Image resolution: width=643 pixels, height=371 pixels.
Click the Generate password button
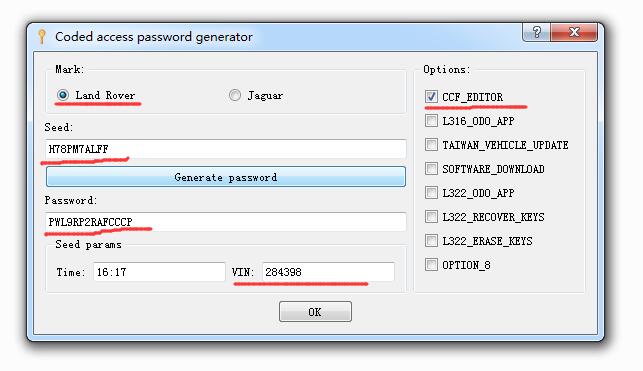226,177
